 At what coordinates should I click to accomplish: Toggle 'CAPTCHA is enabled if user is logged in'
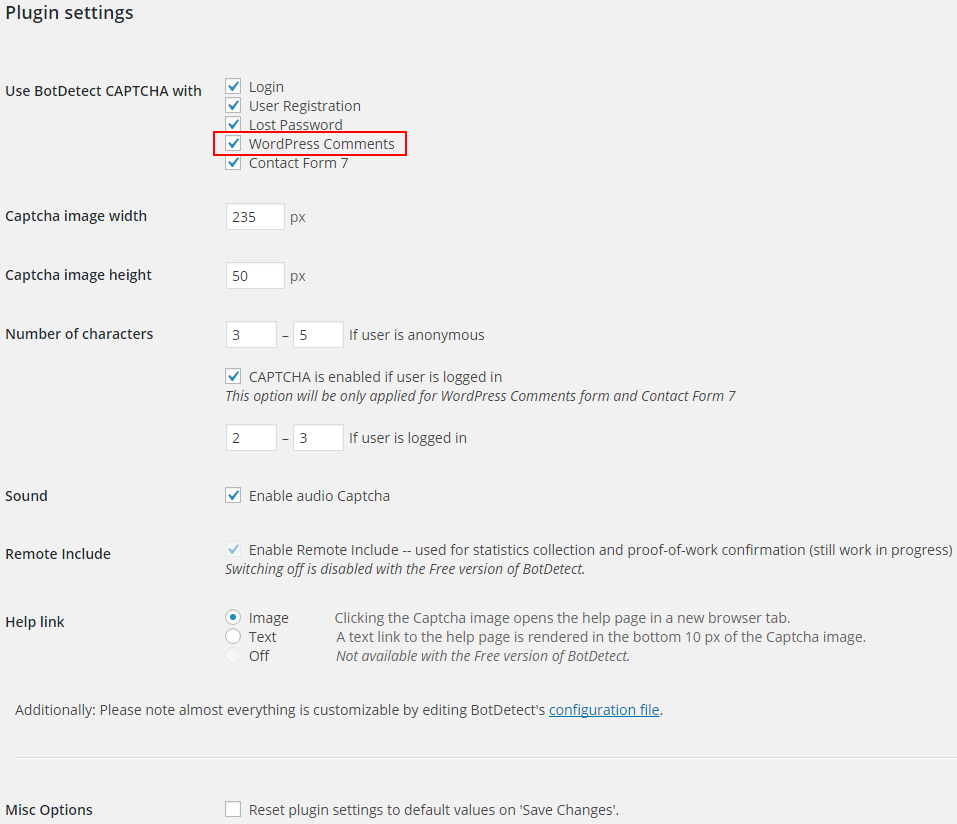click(x=233, y=377)
